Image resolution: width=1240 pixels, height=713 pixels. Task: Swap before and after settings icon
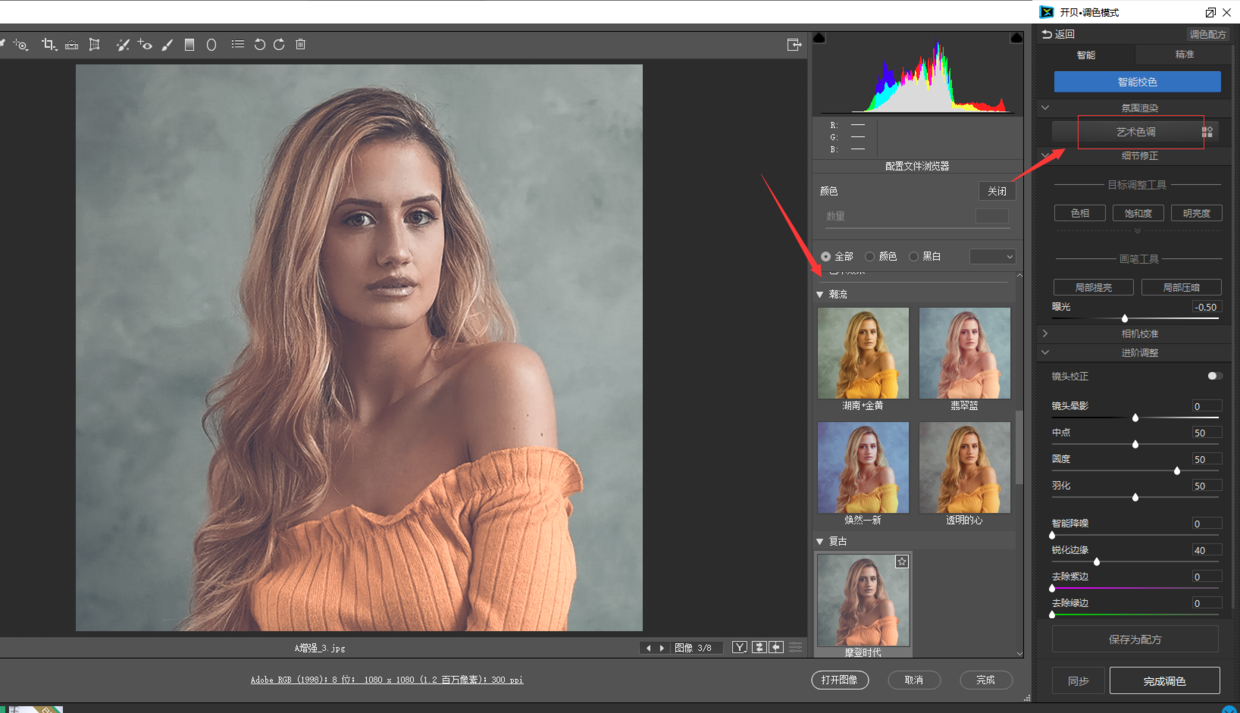click(759, 648)
